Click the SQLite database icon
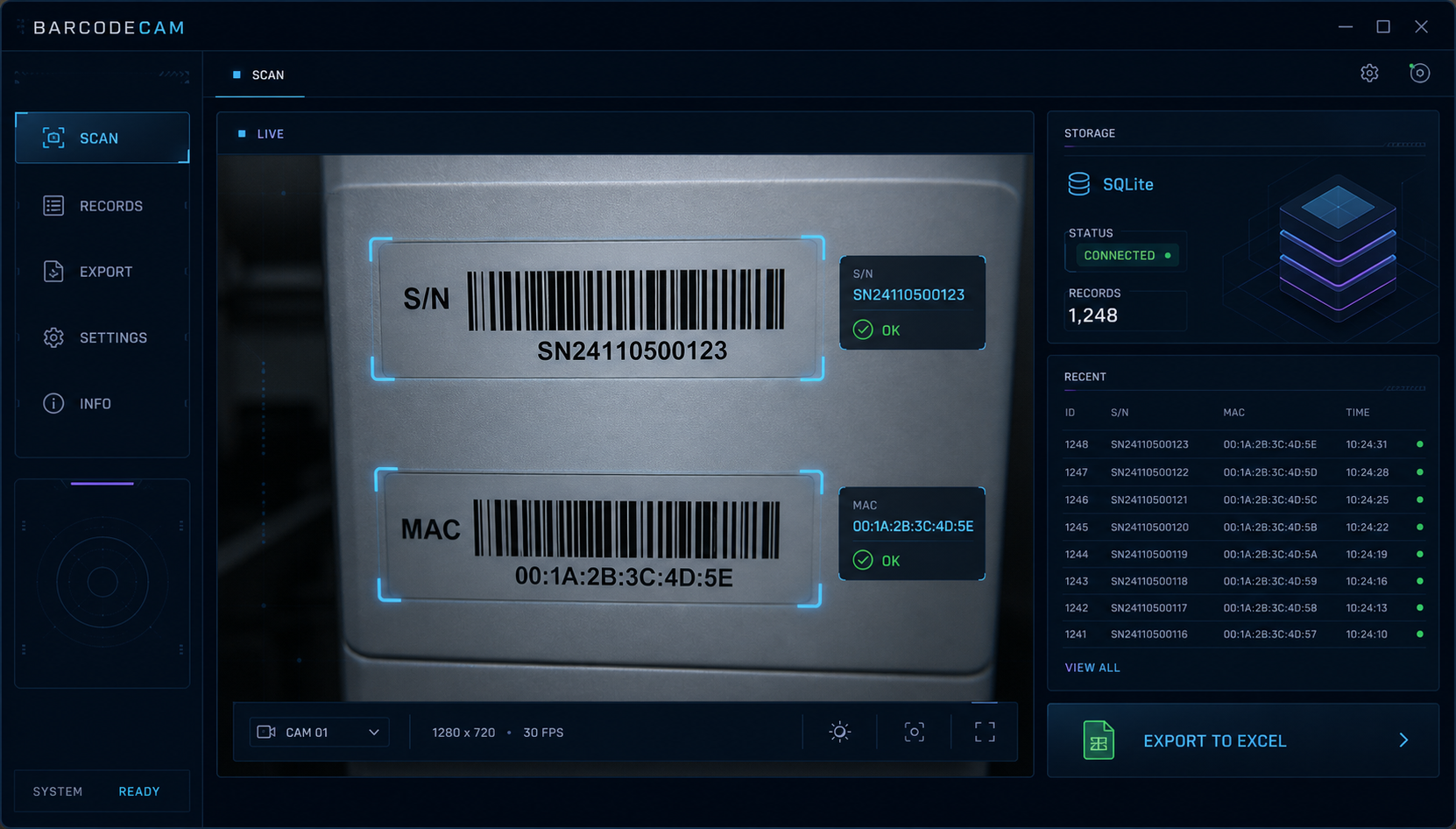 point(1078,184)
